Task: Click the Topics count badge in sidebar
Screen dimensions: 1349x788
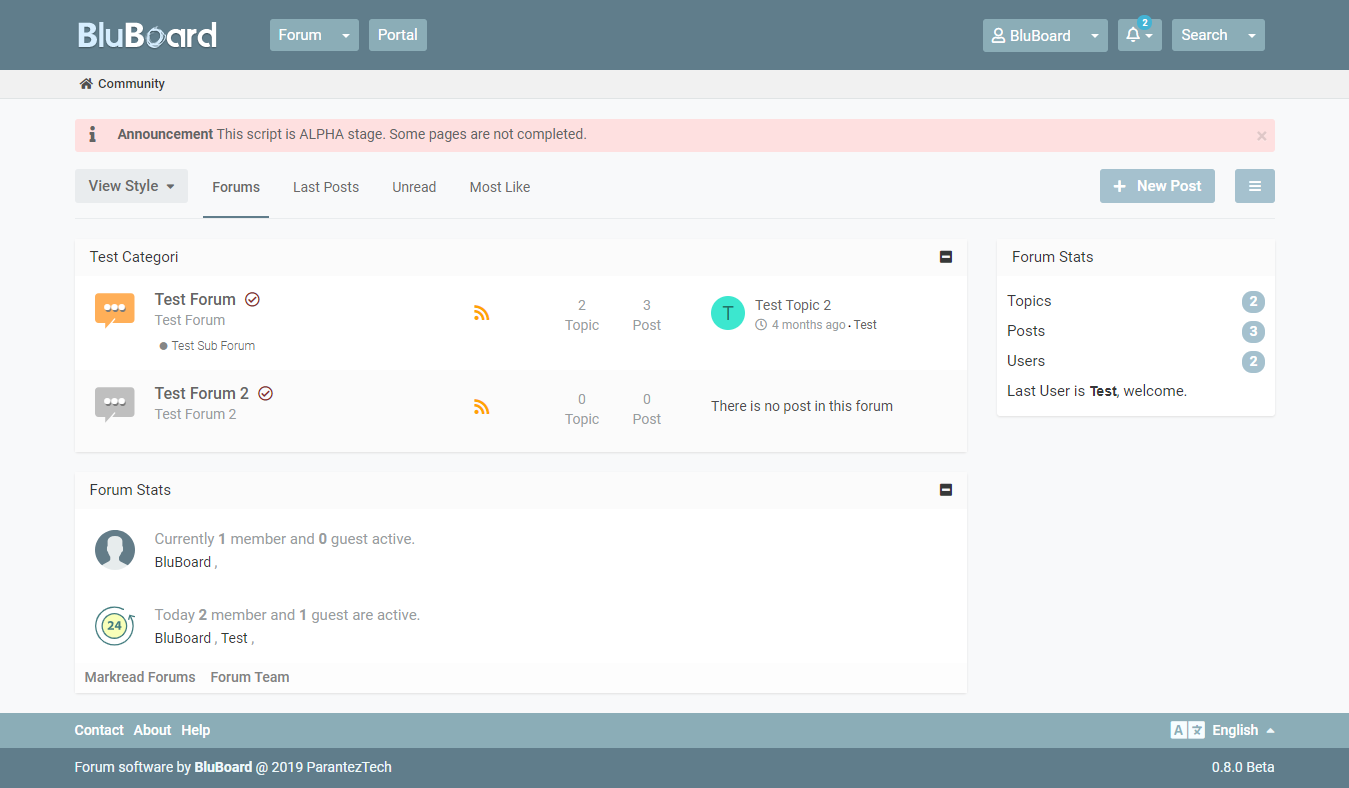Action: tap(1253, 302)
